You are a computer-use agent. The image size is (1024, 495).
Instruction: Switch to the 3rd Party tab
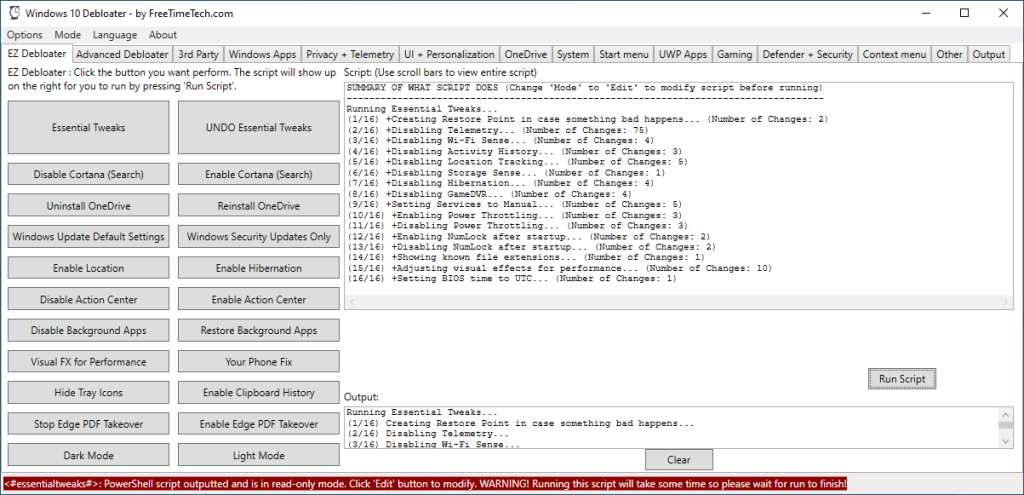coord(199,55)
